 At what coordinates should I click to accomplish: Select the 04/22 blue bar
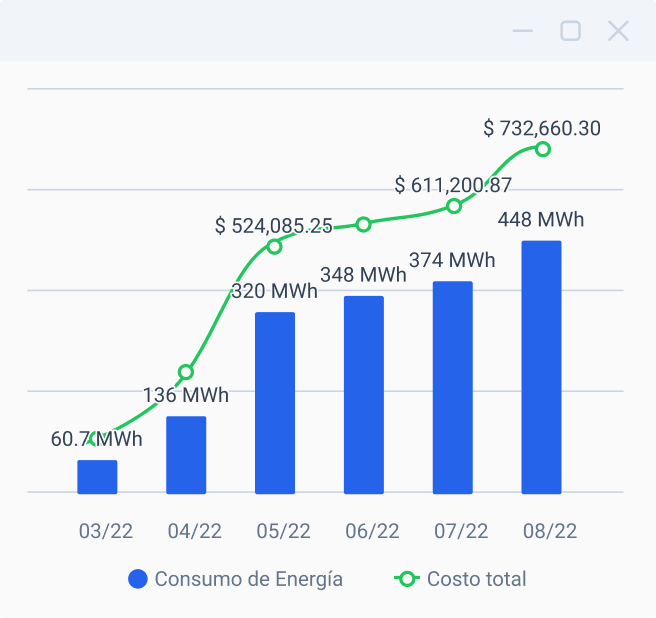(x=186, y=455)
